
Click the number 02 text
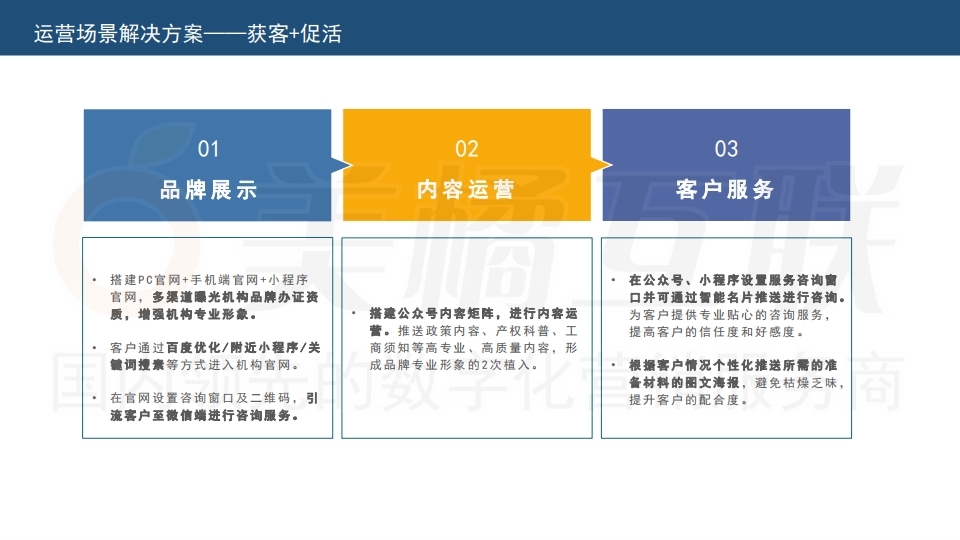467,149
